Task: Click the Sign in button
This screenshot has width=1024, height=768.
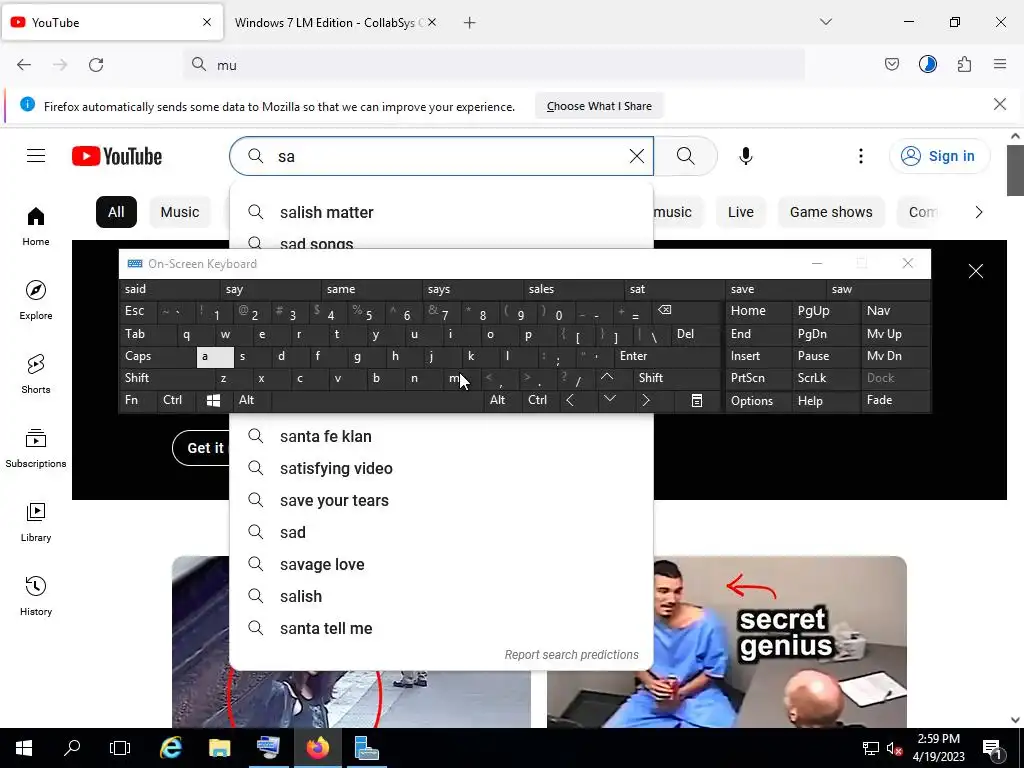Action: pos(939,156)
